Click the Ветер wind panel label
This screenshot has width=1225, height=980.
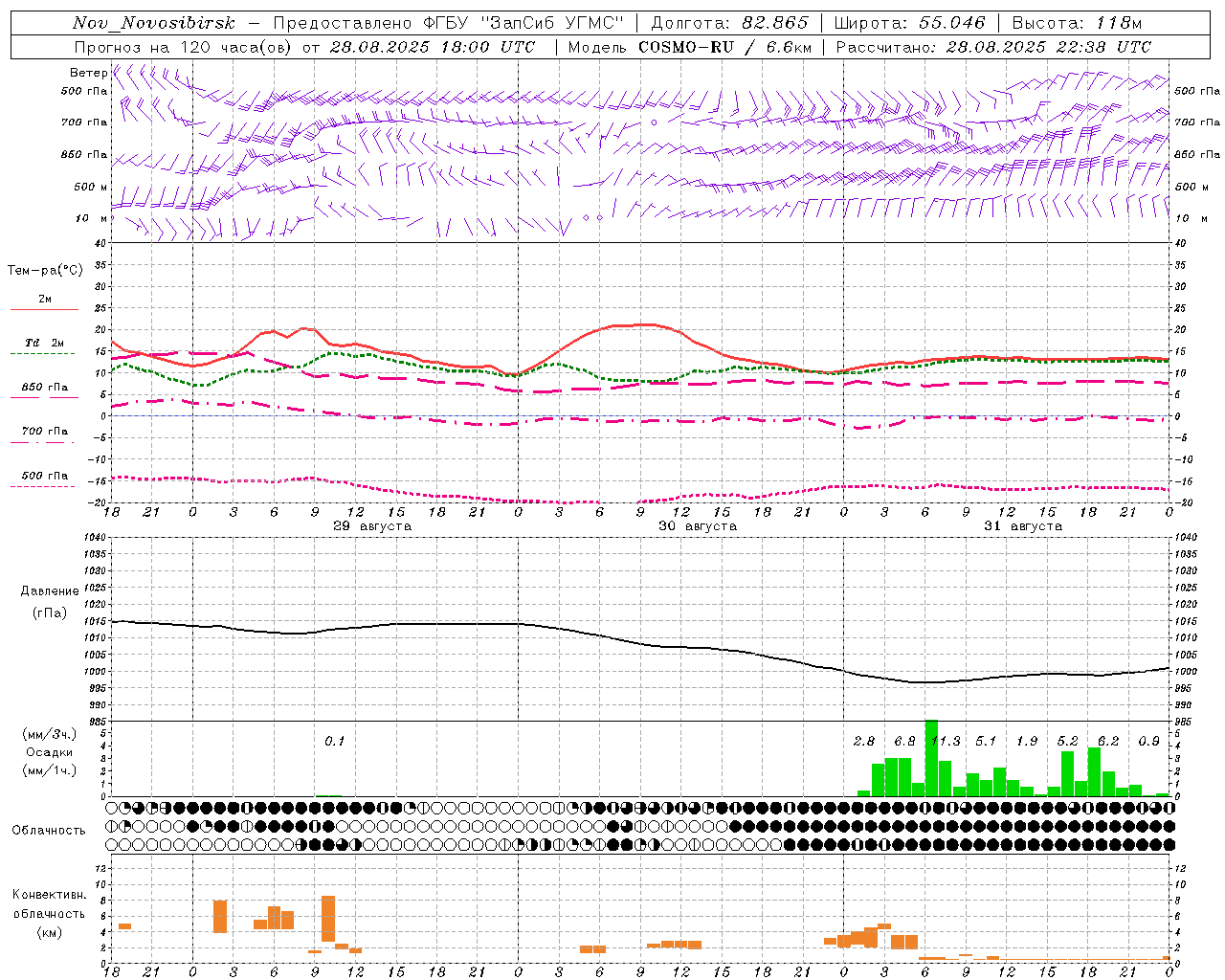(x=88, y=73)
